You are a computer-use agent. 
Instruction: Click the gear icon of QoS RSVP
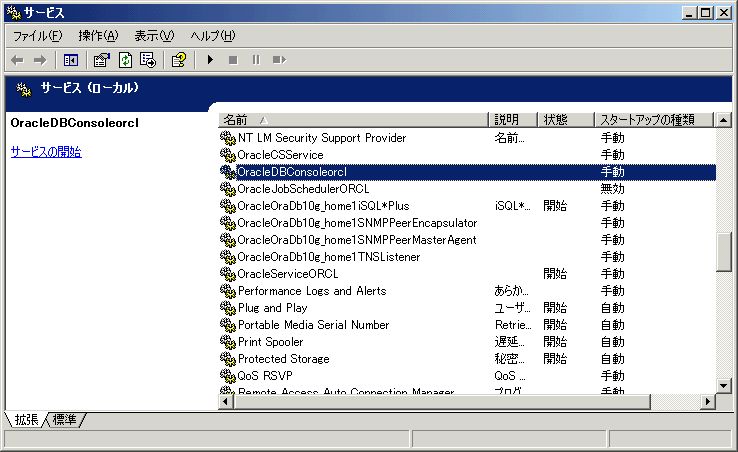pyautogui.click(x=228, y=376)
